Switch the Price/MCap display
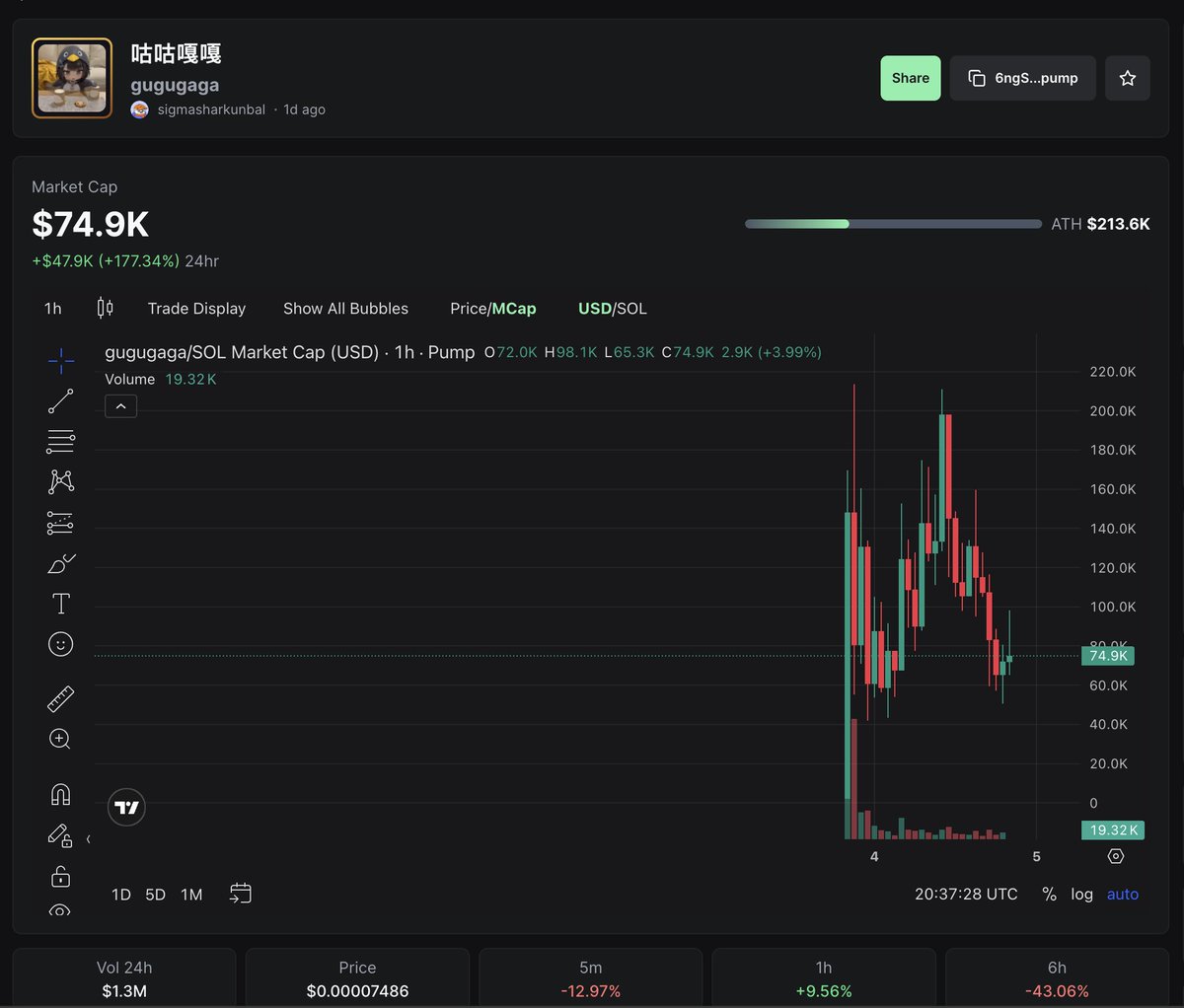 coord(493,309)
